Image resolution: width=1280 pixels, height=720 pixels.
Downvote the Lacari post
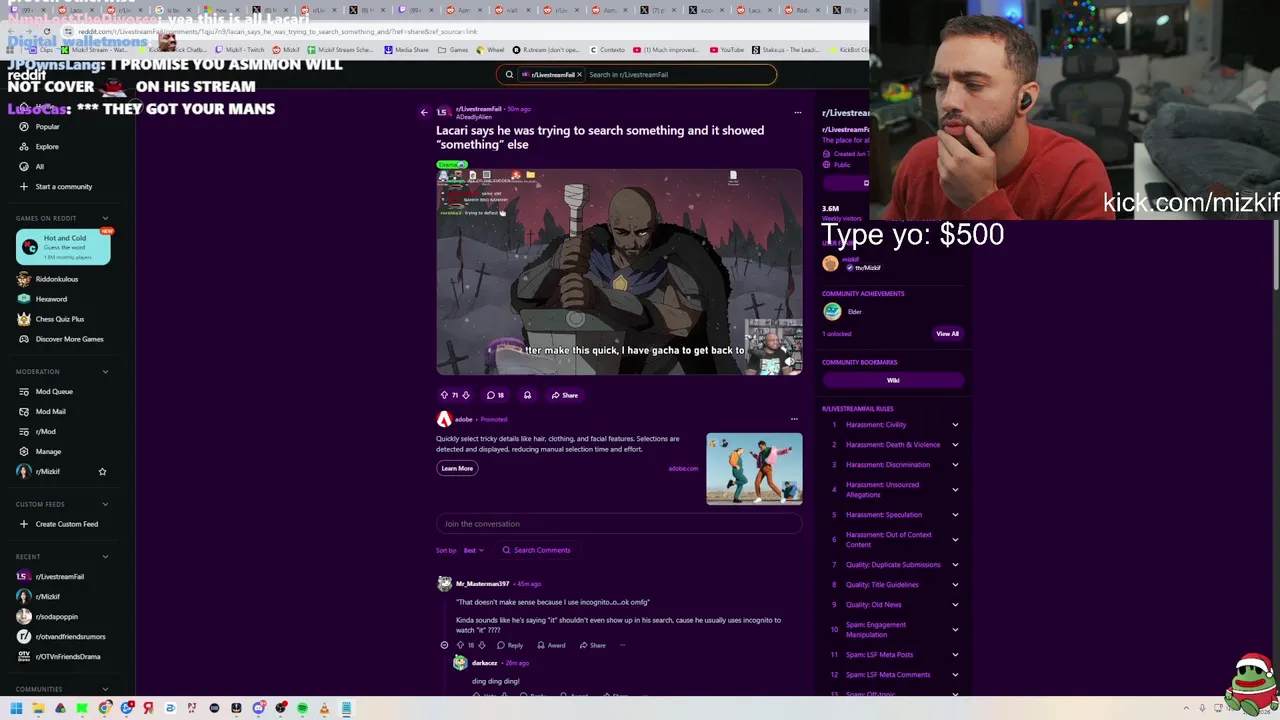[465, 395]
